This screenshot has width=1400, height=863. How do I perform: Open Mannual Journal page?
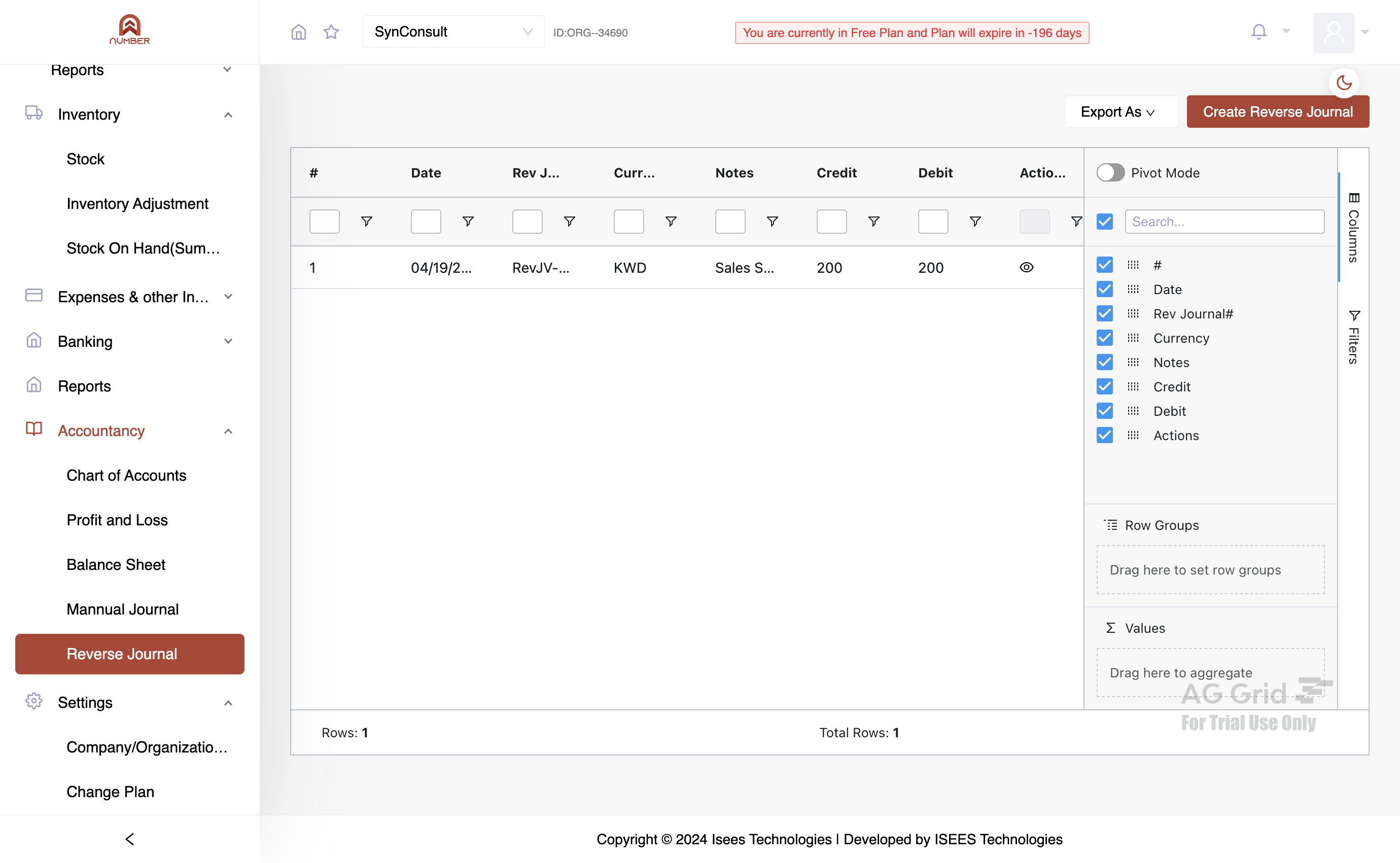point(123,609)
